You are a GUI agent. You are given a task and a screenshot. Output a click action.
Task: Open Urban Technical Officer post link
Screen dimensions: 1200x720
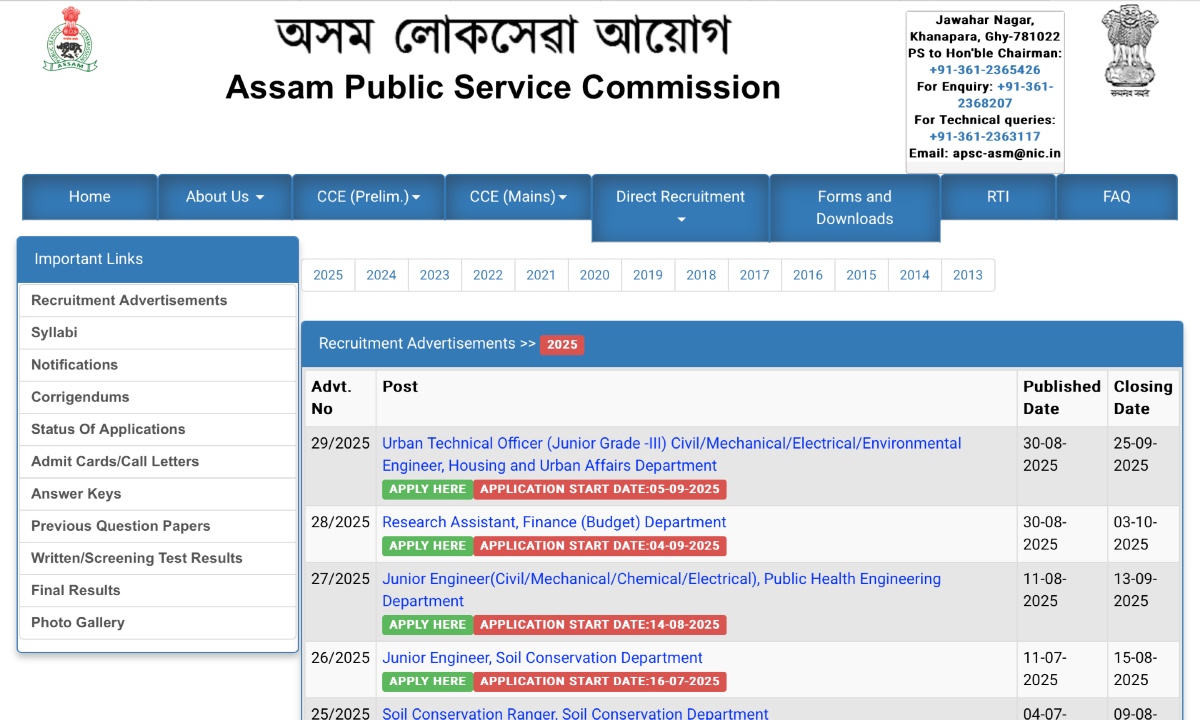672,454
